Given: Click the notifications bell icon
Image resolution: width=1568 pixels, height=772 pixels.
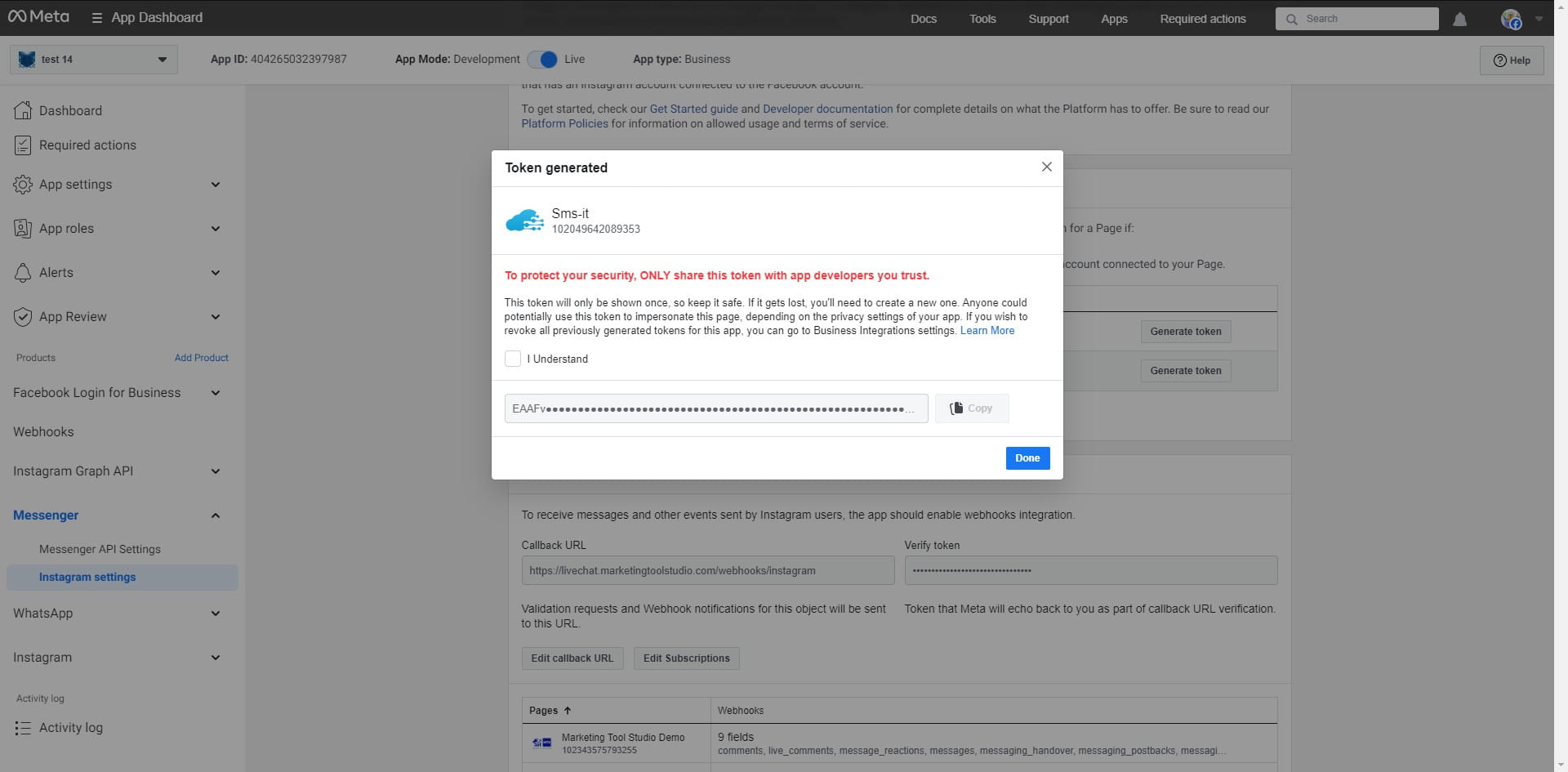Looking at the screenshot, I should click(1459, 19).
